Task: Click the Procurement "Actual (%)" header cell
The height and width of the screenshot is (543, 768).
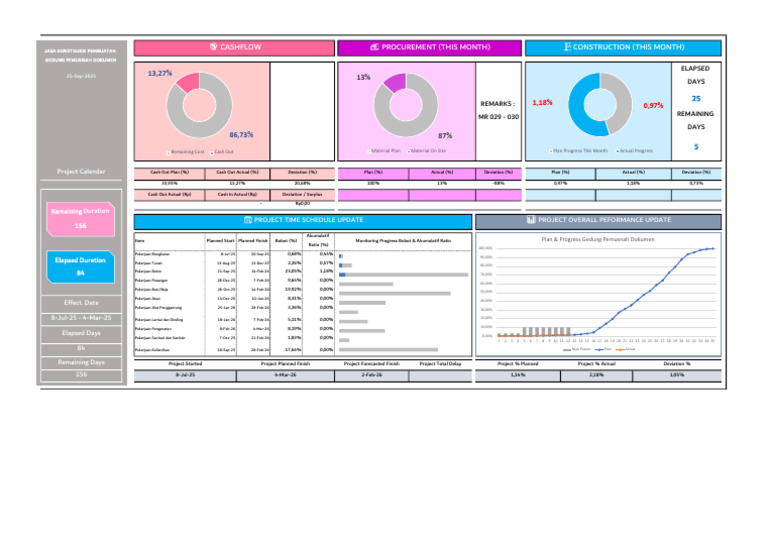Action: [442, 173]
